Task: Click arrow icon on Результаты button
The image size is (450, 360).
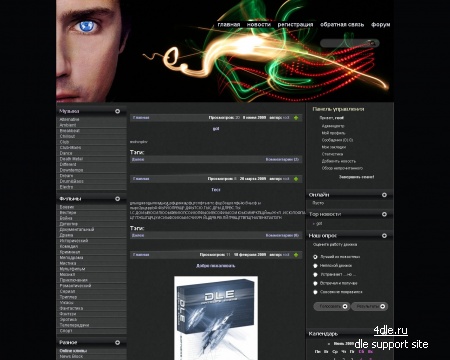Action: click(x=382, y=306)
